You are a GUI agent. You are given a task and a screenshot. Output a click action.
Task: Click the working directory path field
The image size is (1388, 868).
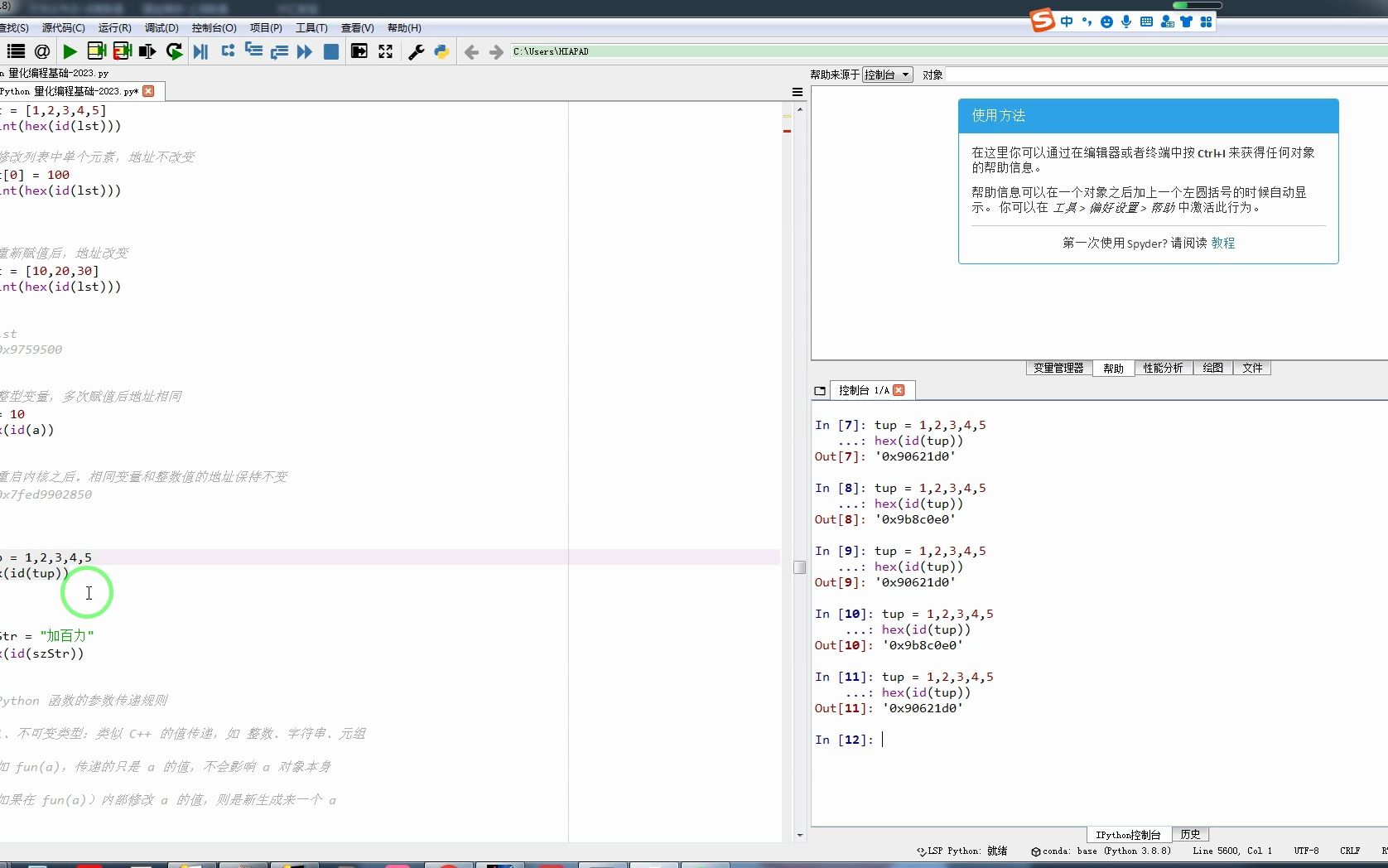coord(948,51)
